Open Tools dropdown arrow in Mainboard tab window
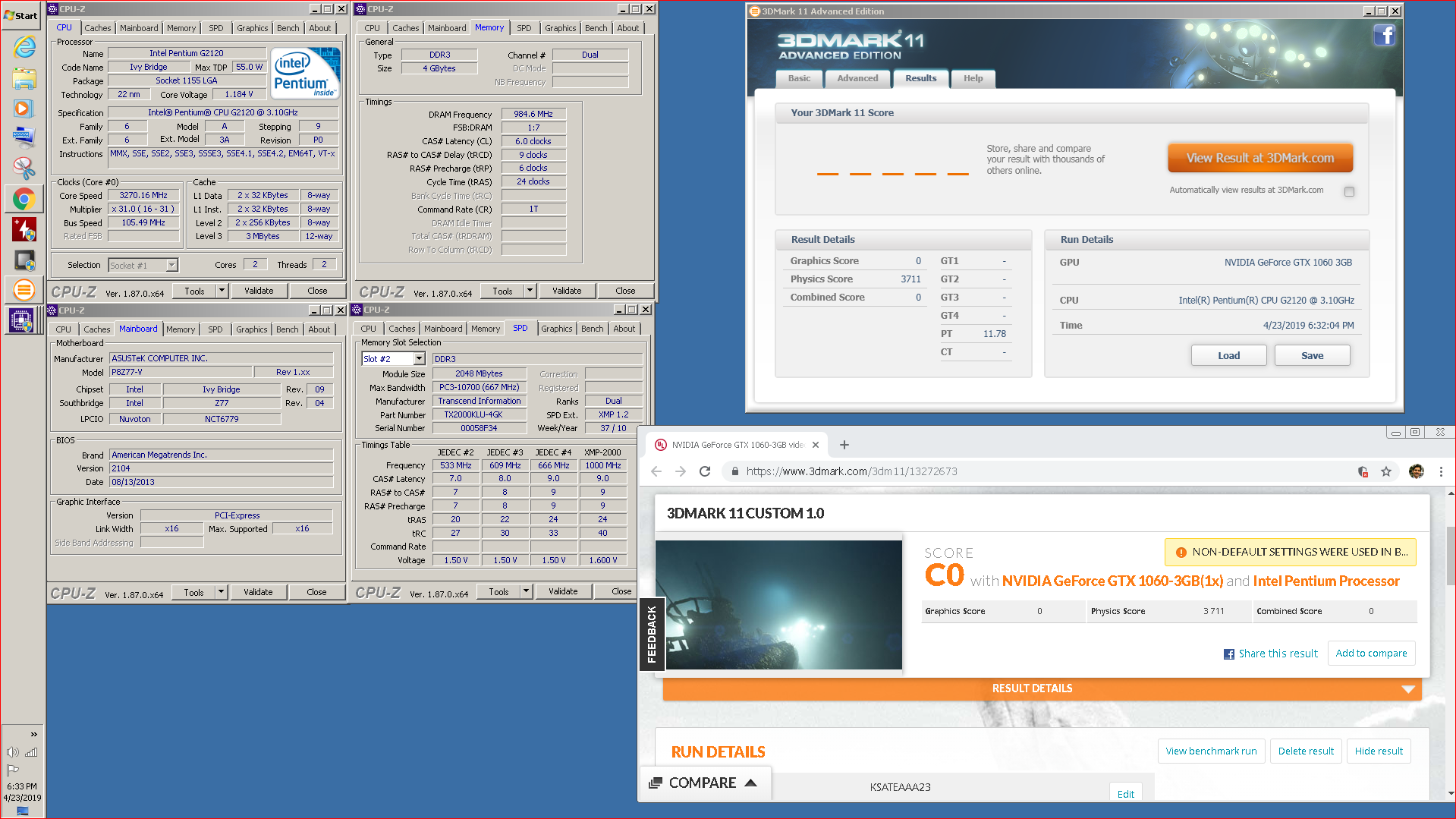Screen dimensions: 1456x819 pyautogui.click(x=221, y=592)
